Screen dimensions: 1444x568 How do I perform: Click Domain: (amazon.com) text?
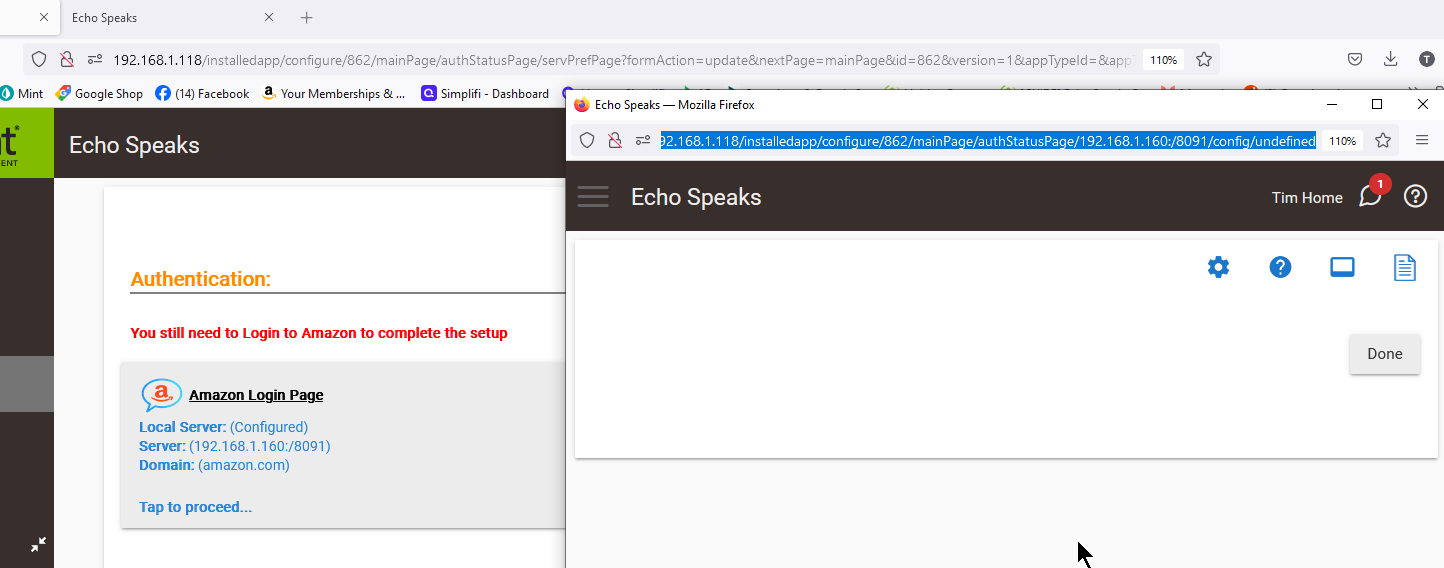click(214, 465)
